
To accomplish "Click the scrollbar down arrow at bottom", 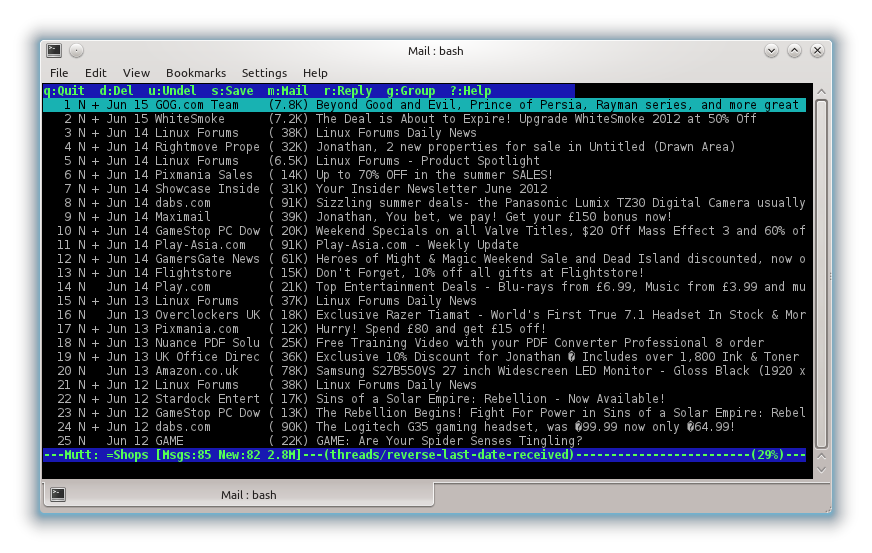I will pyautogui.click(x=821, y=471).
